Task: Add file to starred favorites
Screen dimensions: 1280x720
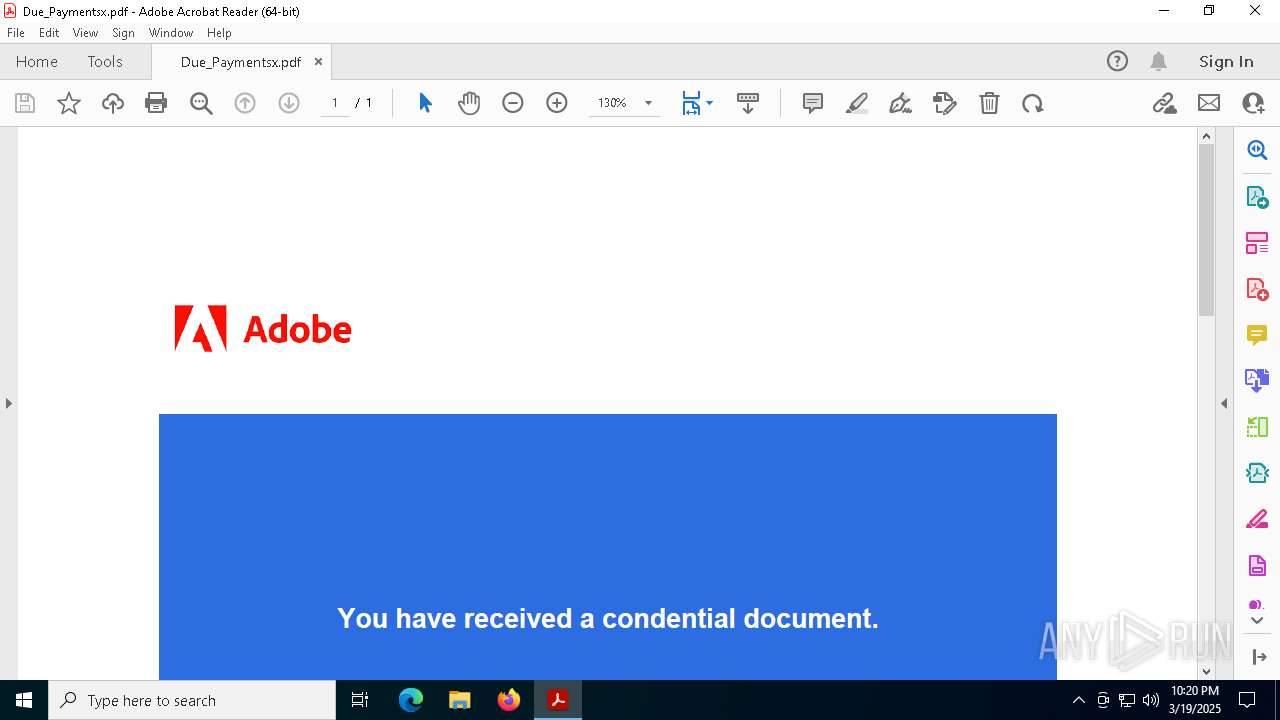Action: click(69, 103)
